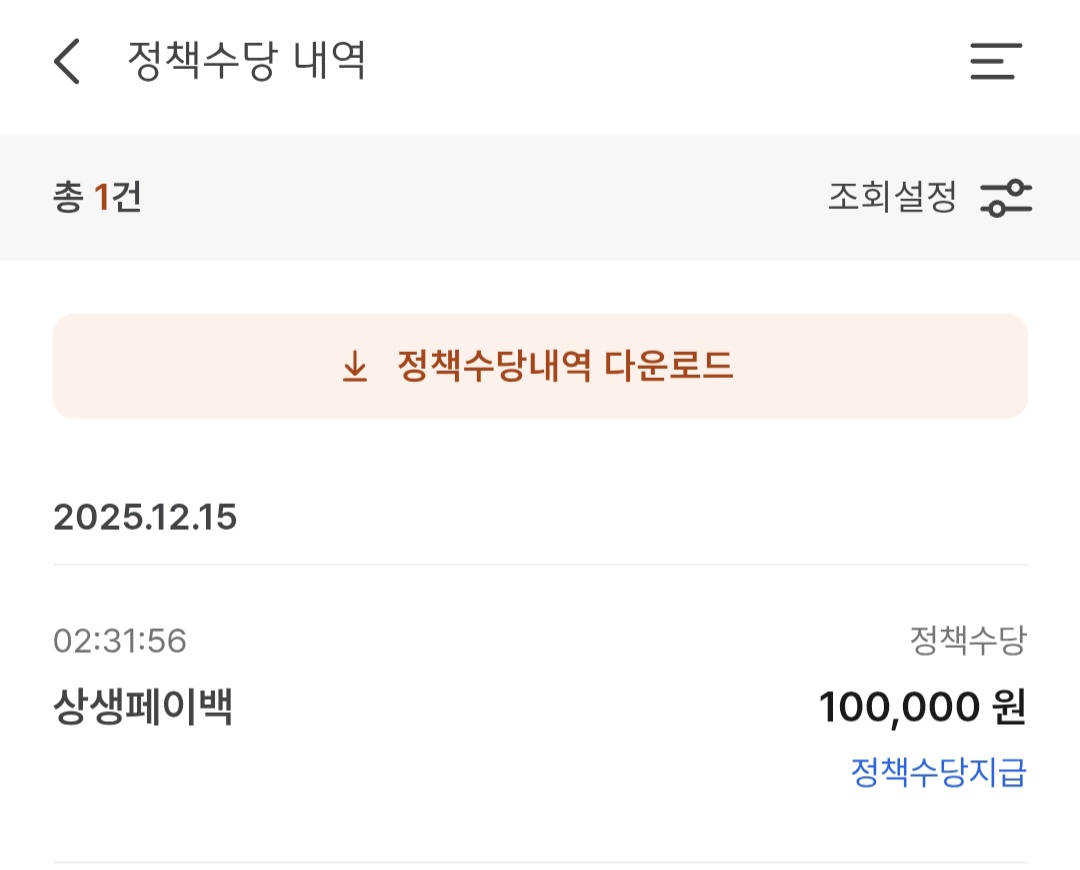
Task: Open search settings via the sliders icon
Action: click(x=1005, y=197)
